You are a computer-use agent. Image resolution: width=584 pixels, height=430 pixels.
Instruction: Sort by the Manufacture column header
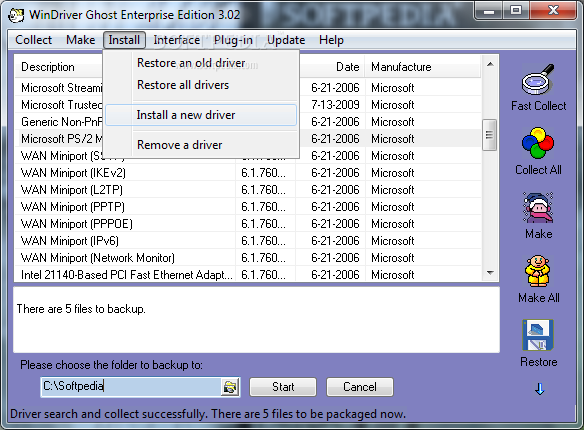422,67
